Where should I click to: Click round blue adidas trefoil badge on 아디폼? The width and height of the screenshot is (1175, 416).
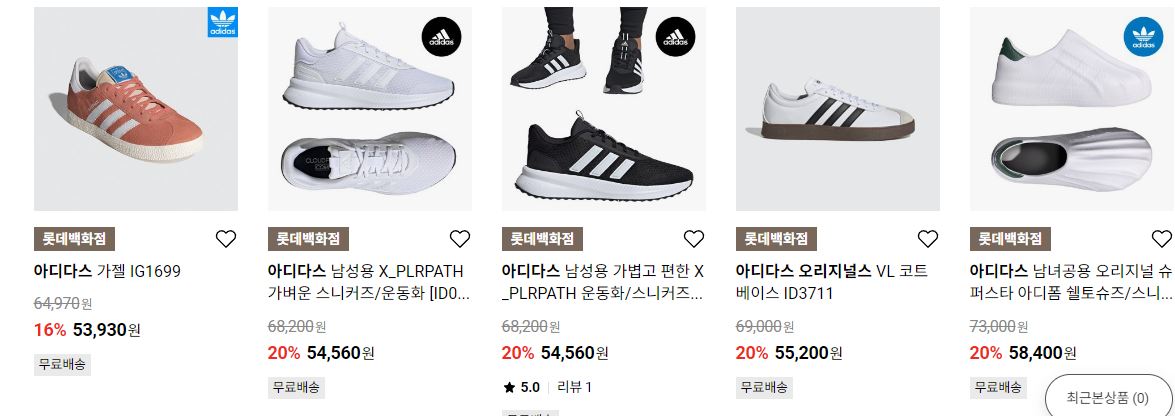pos(1144,37)
